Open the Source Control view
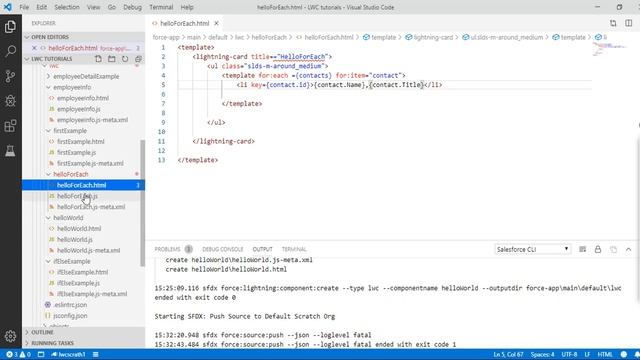This screenshot has height=360, width=640. tap(11, 76)
